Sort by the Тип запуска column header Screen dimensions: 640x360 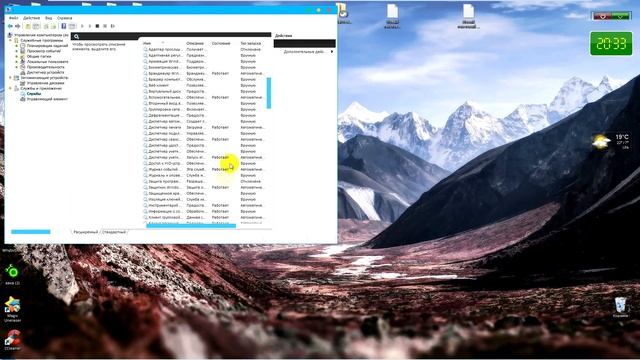251,43
